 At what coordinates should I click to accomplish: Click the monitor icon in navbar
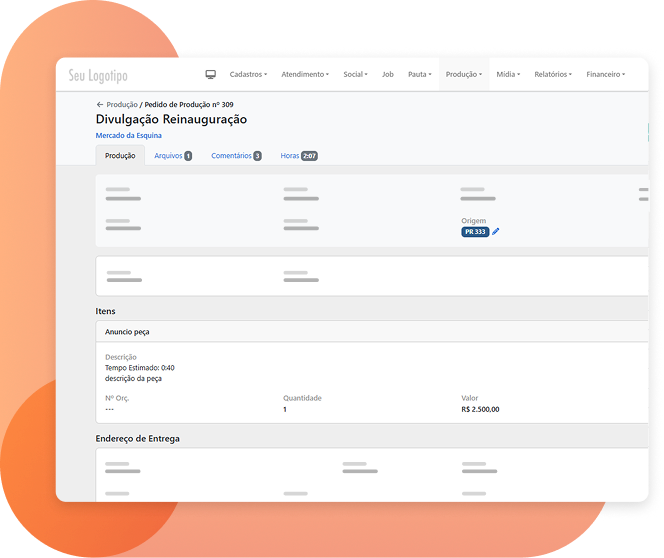coord(211,74)
